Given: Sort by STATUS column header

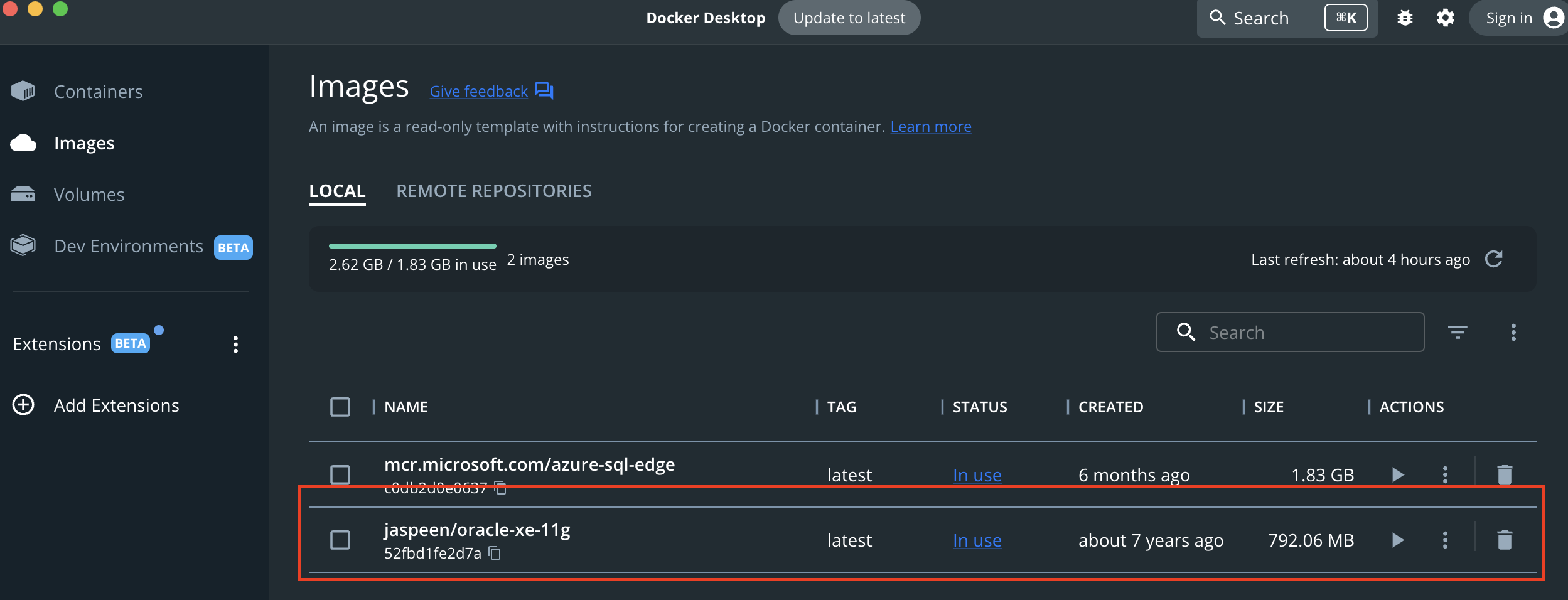Looking at the screenshot, I should coord(980,407).
